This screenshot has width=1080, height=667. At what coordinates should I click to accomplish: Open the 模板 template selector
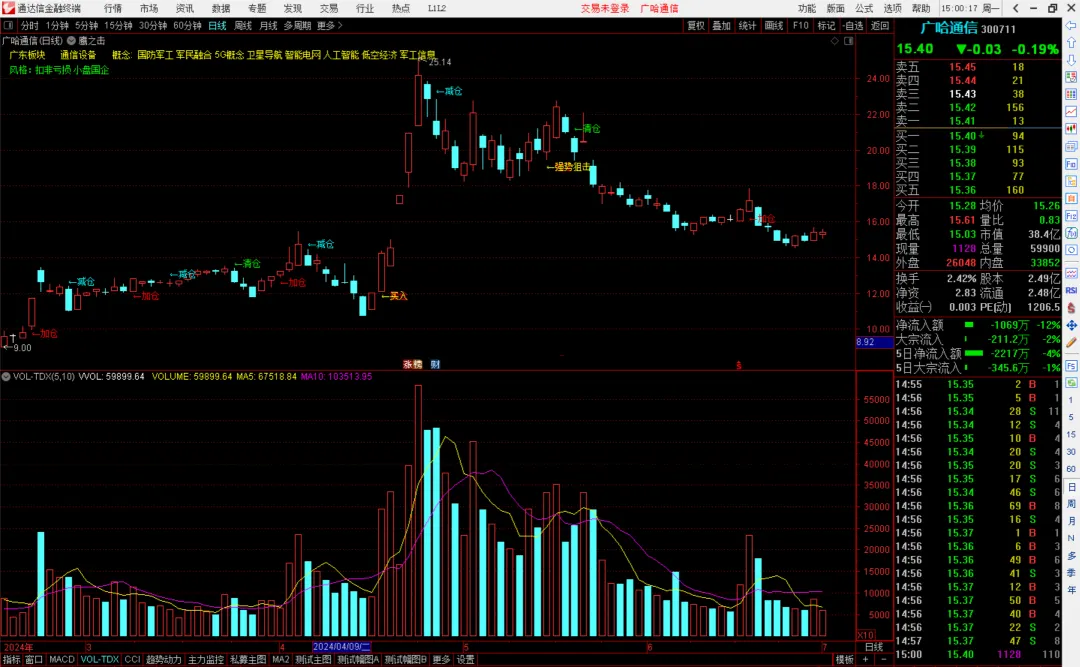844,659
